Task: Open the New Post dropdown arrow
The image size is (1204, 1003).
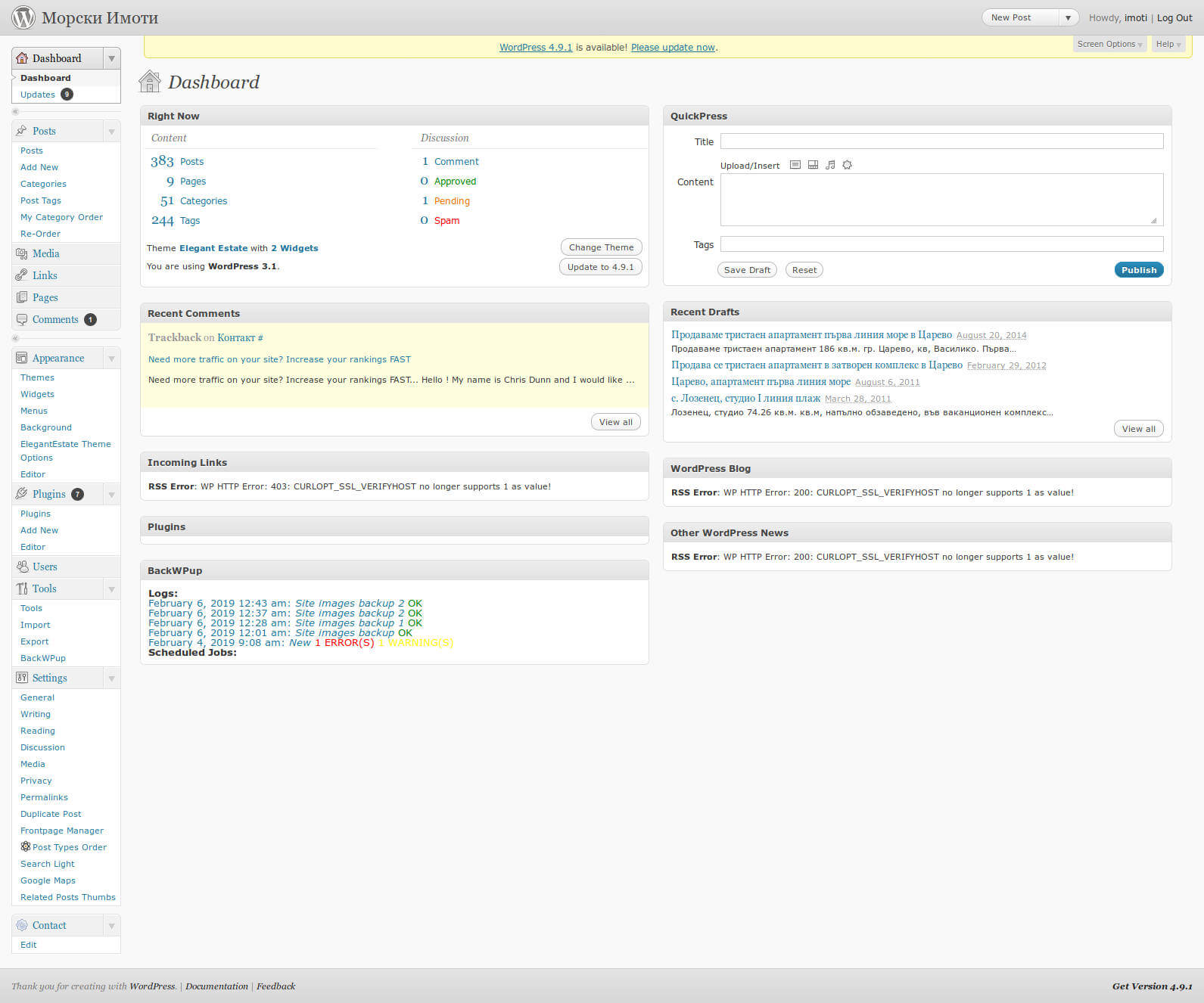Action: (1069, 17)
